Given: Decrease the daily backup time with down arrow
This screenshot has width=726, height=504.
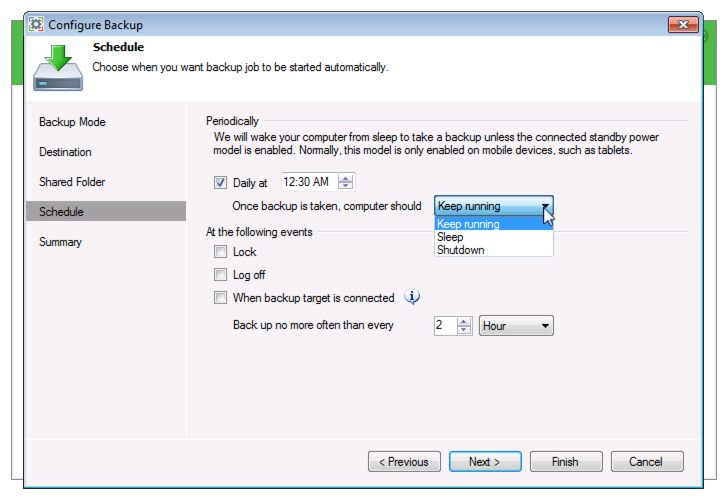Looking at the screenshot, I should coord(345,185).
